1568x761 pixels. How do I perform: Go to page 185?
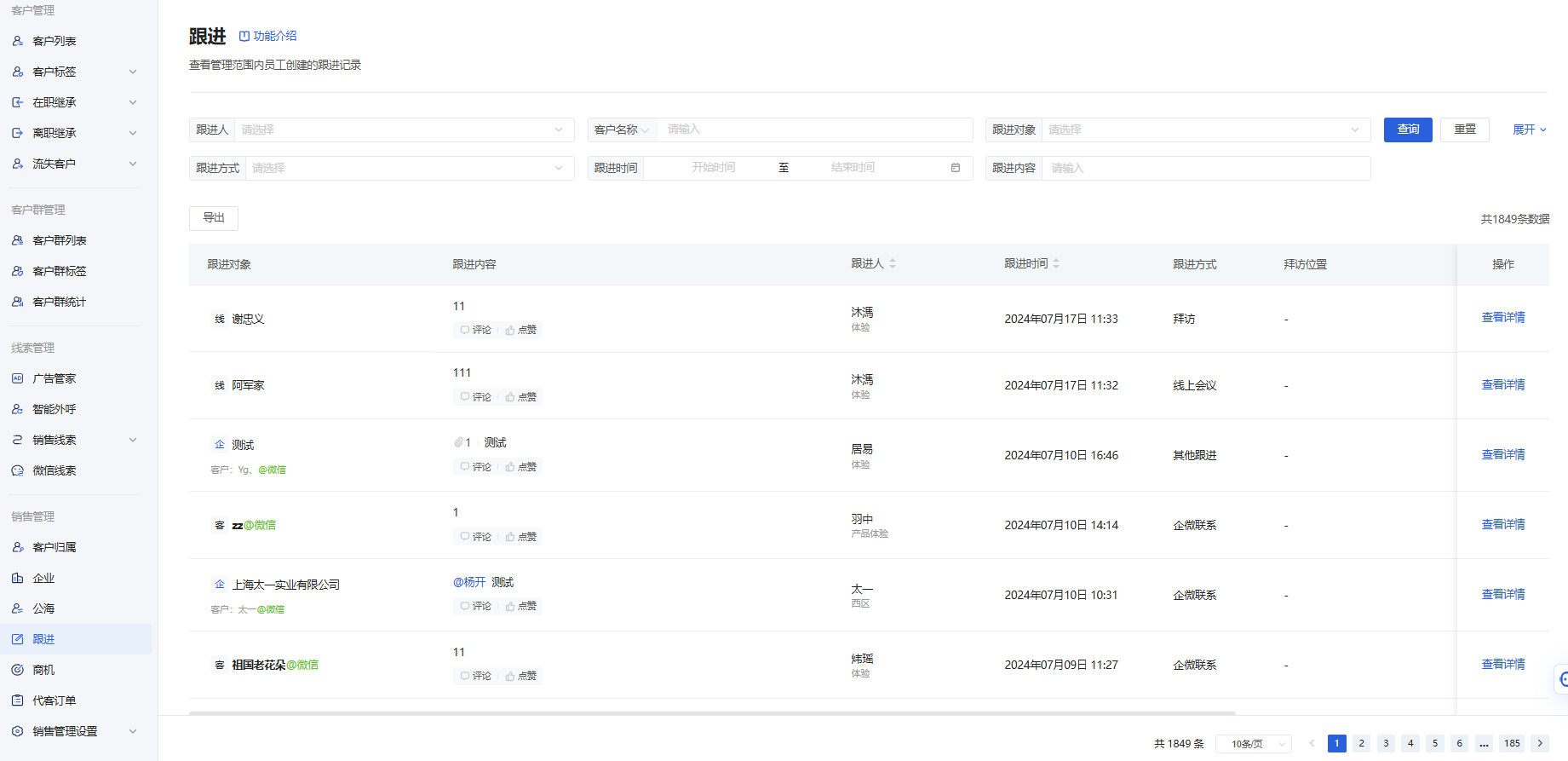[1512, 743]
